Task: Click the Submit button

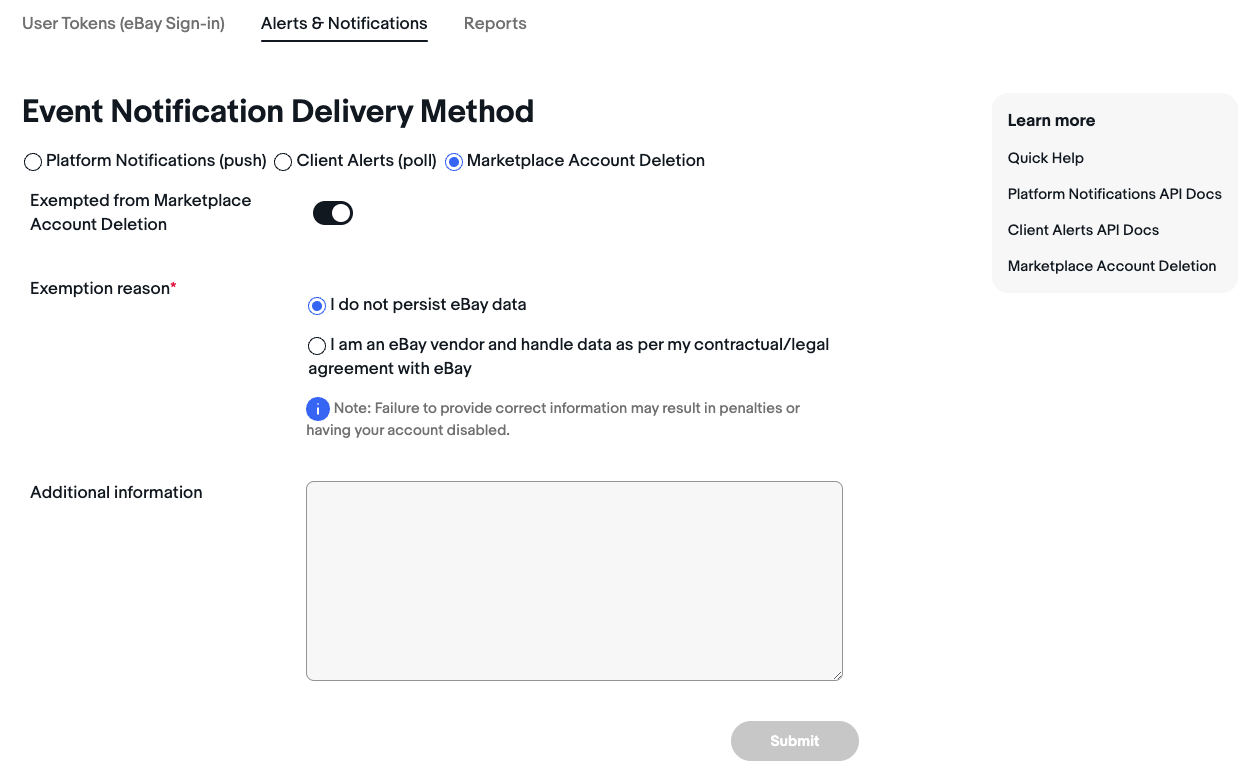Action: 795,741
